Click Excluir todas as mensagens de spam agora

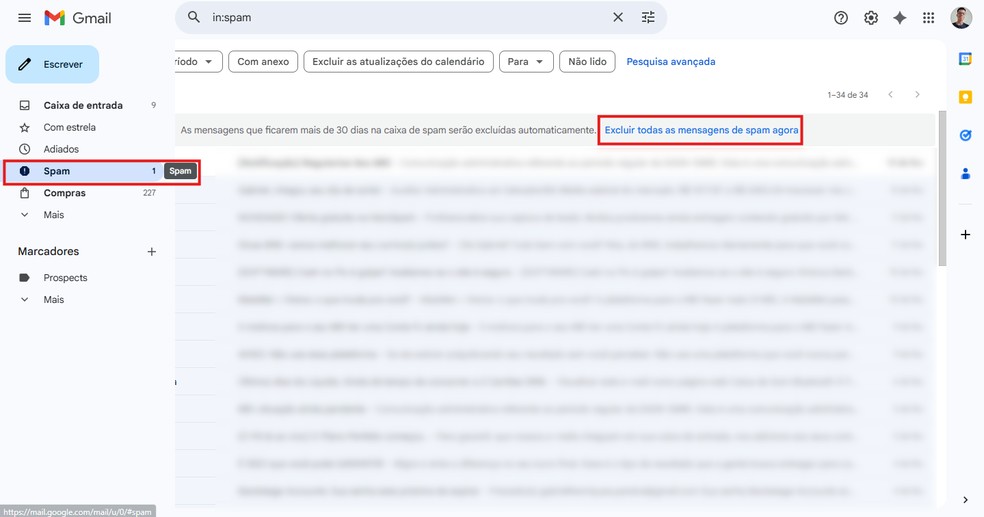pos(701,130)
